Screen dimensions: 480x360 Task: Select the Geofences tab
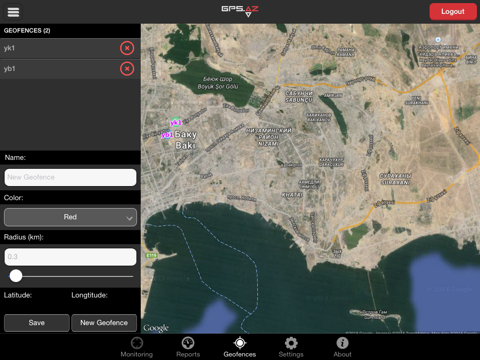(x=240, y=347)
